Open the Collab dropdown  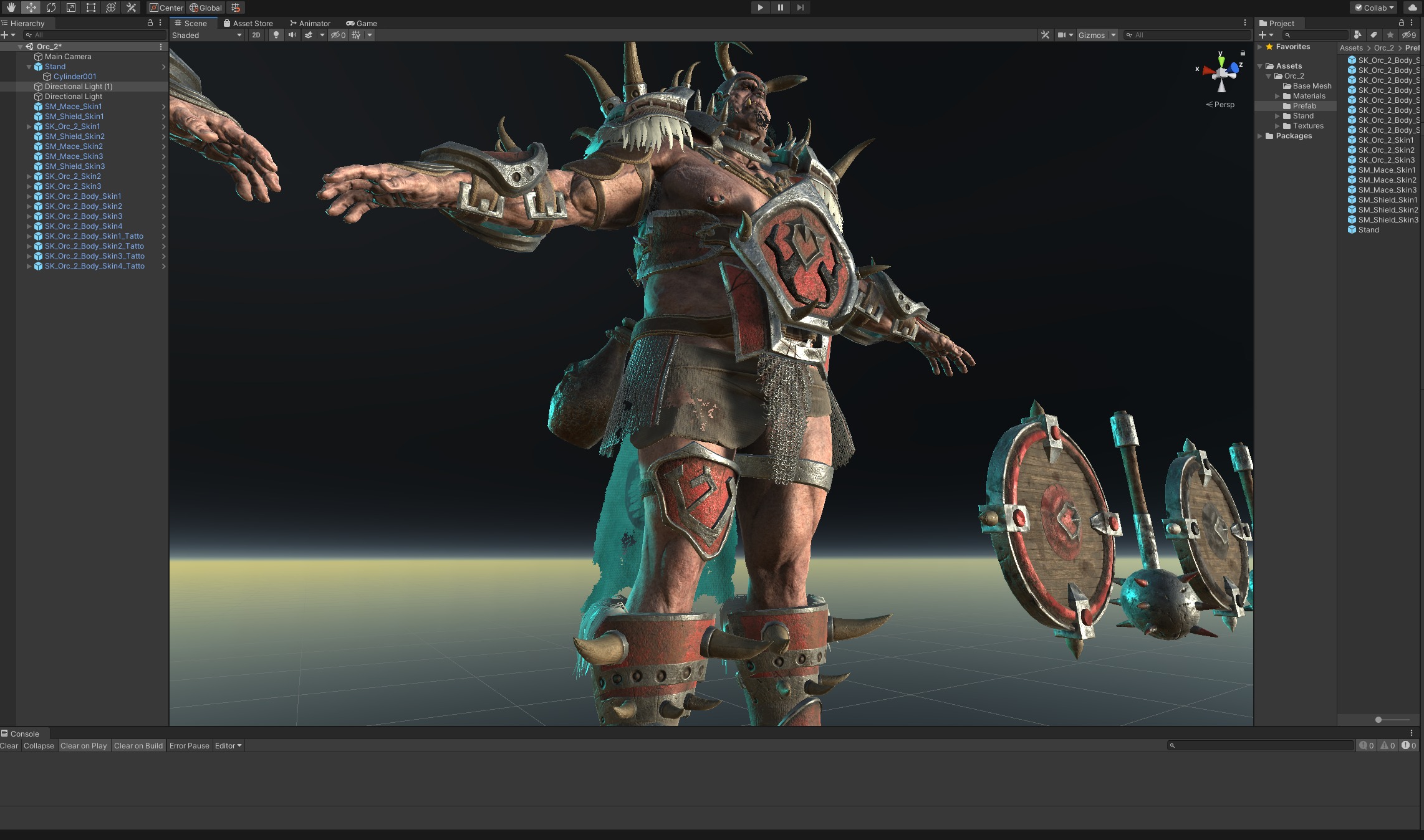point(1375,7)
